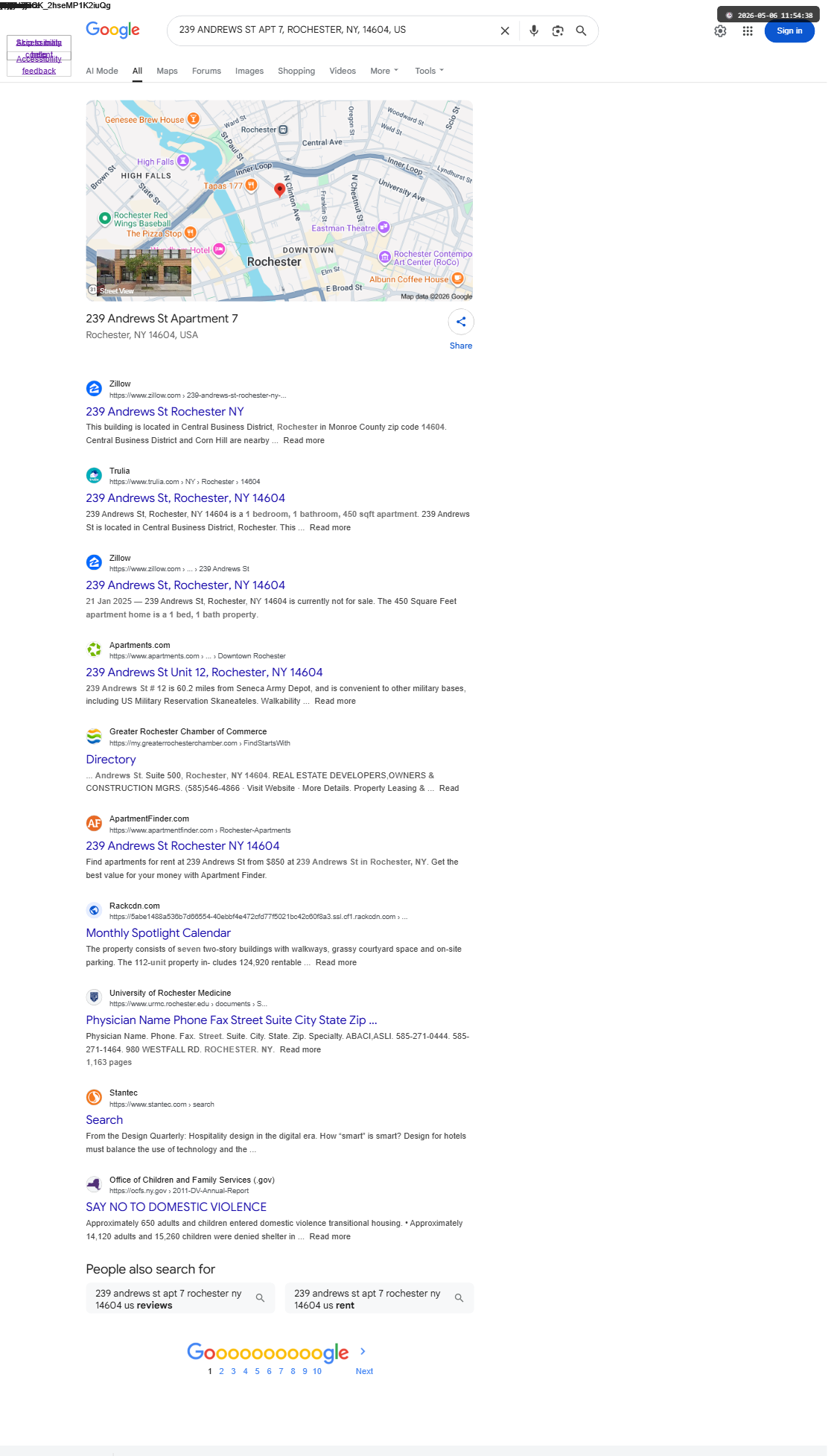The width and height of the screenshot is (837, 1456).
Task: Open the Directory result from Chamber of Commerce
Action: [x=111, y=760]
